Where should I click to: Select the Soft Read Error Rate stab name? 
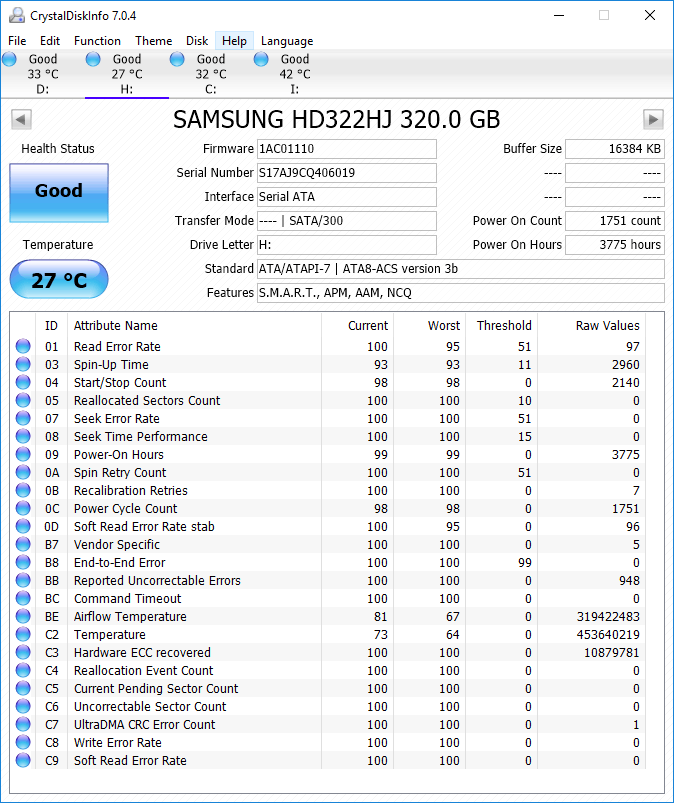pyautogui.click(x=144, y=526)
